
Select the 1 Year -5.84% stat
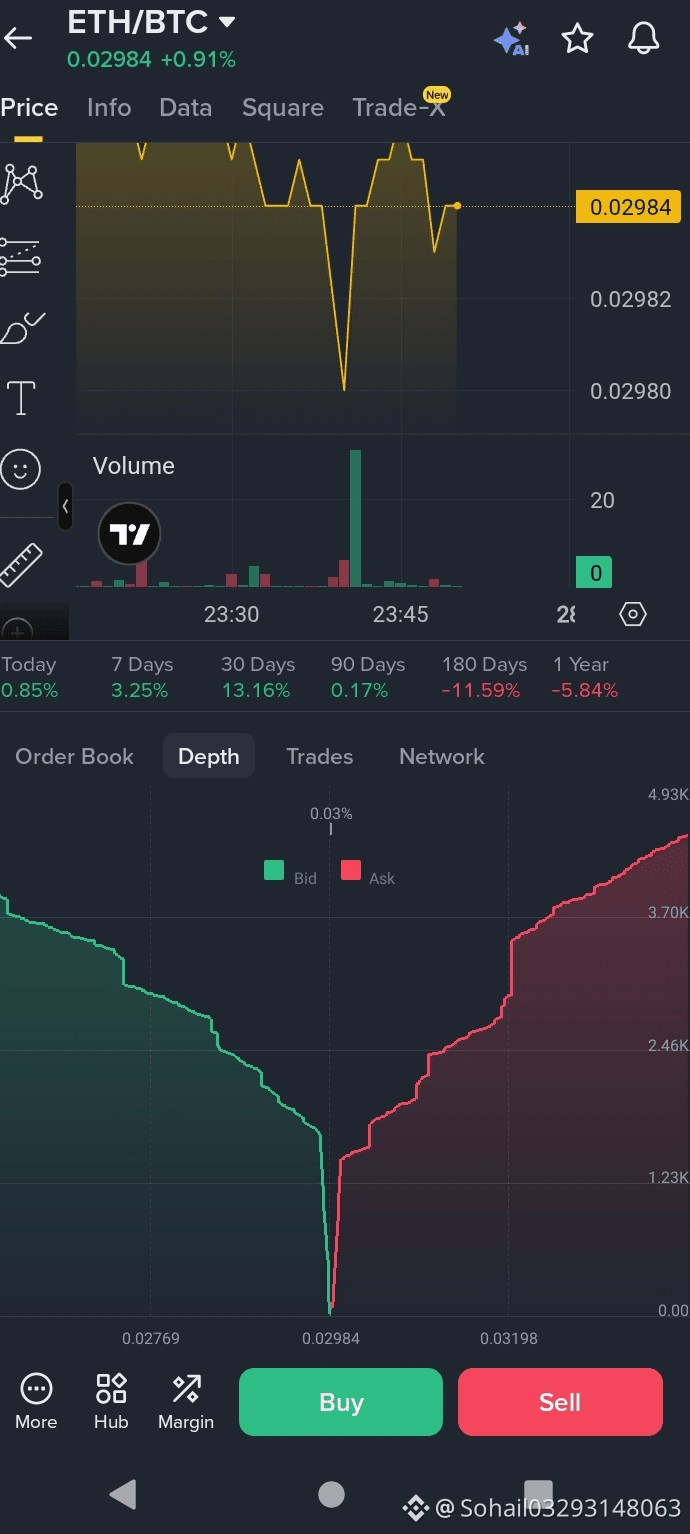click(585, 677)
